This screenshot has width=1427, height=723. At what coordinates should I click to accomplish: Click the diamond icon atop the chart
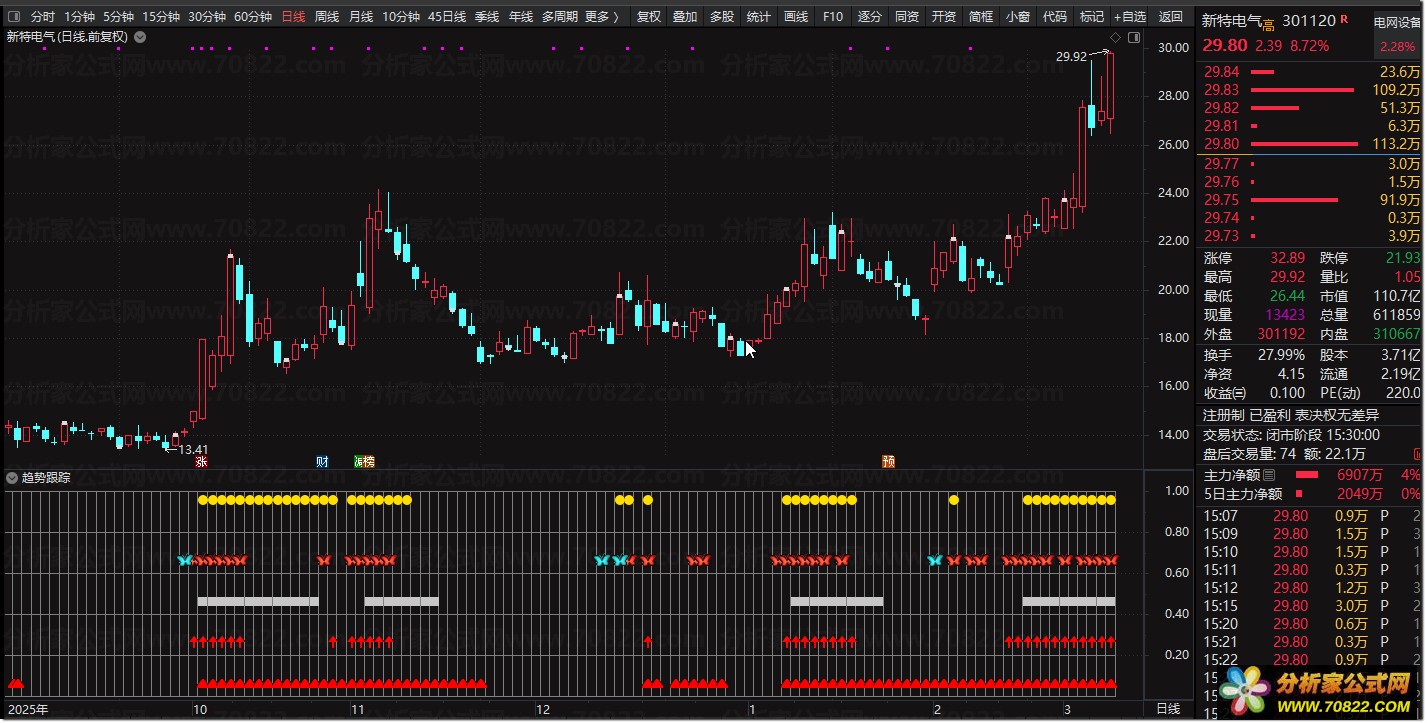pos(1115,37)
